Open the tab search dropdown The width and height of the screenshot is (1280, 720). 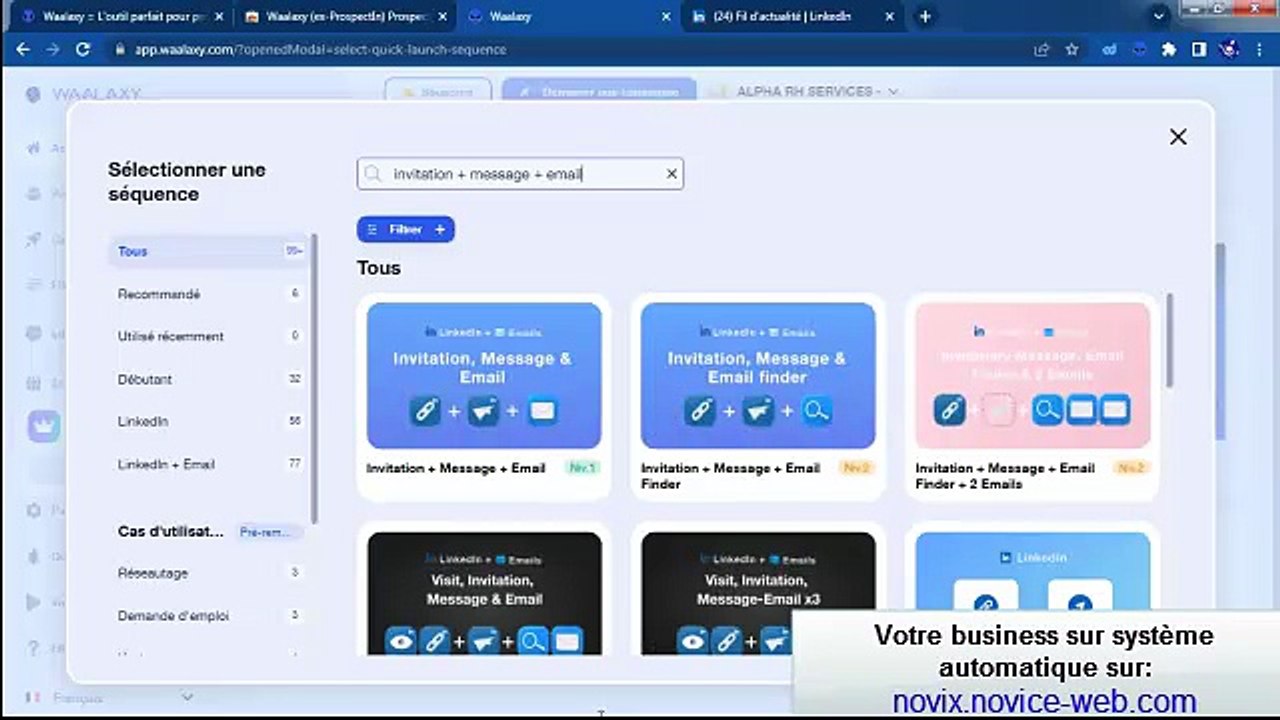coord(1159,16)
